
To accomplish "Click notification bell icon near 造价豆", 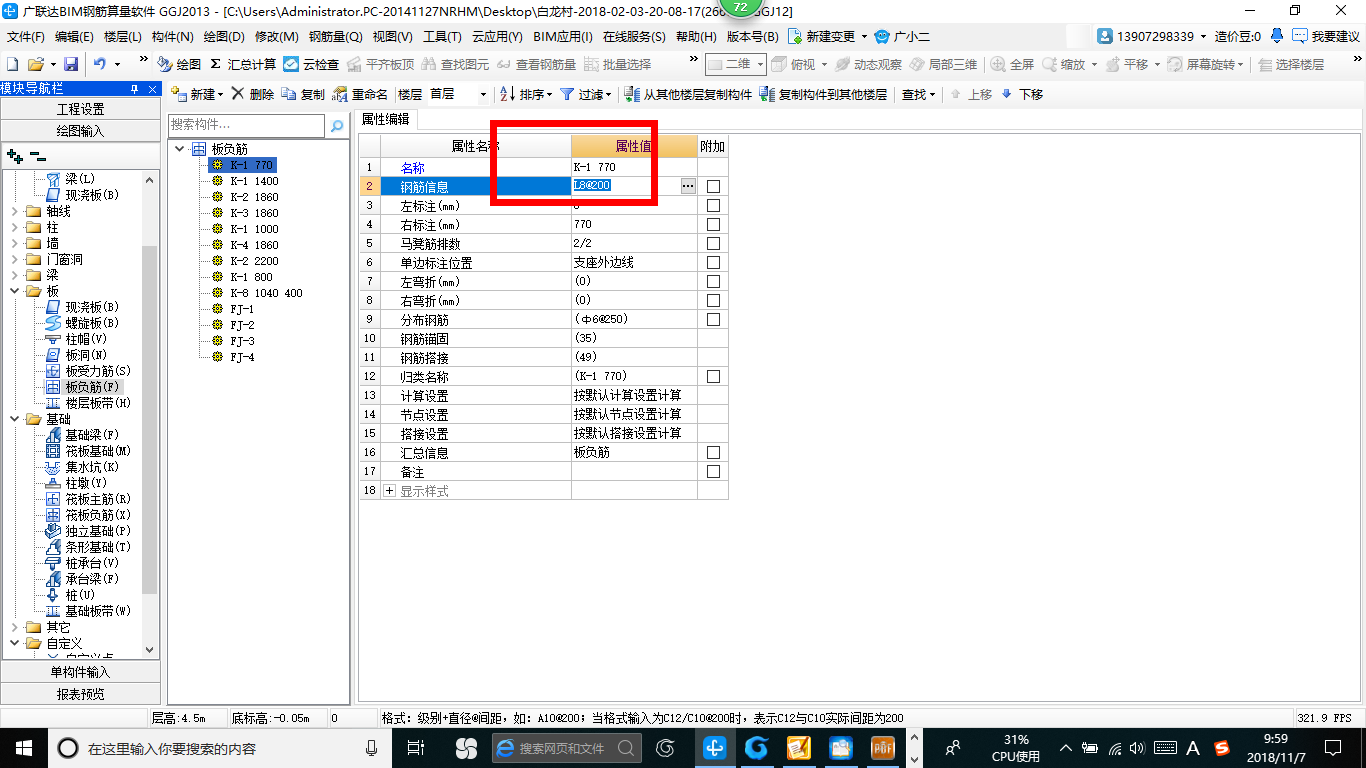I will 1277,36.
